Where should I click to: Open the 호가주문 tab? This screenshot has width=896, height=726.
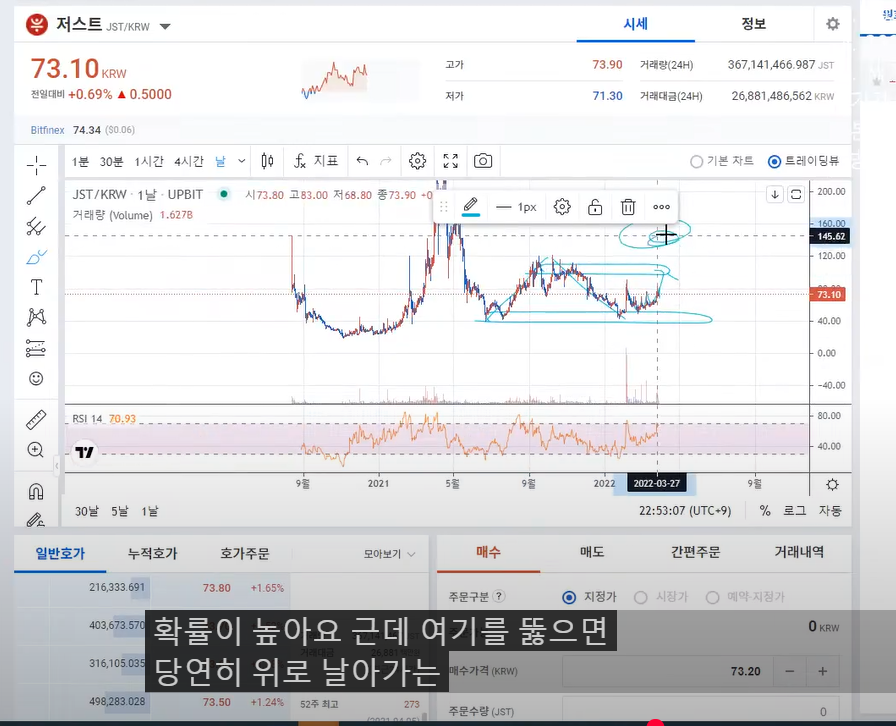click(x=245, y=553)
